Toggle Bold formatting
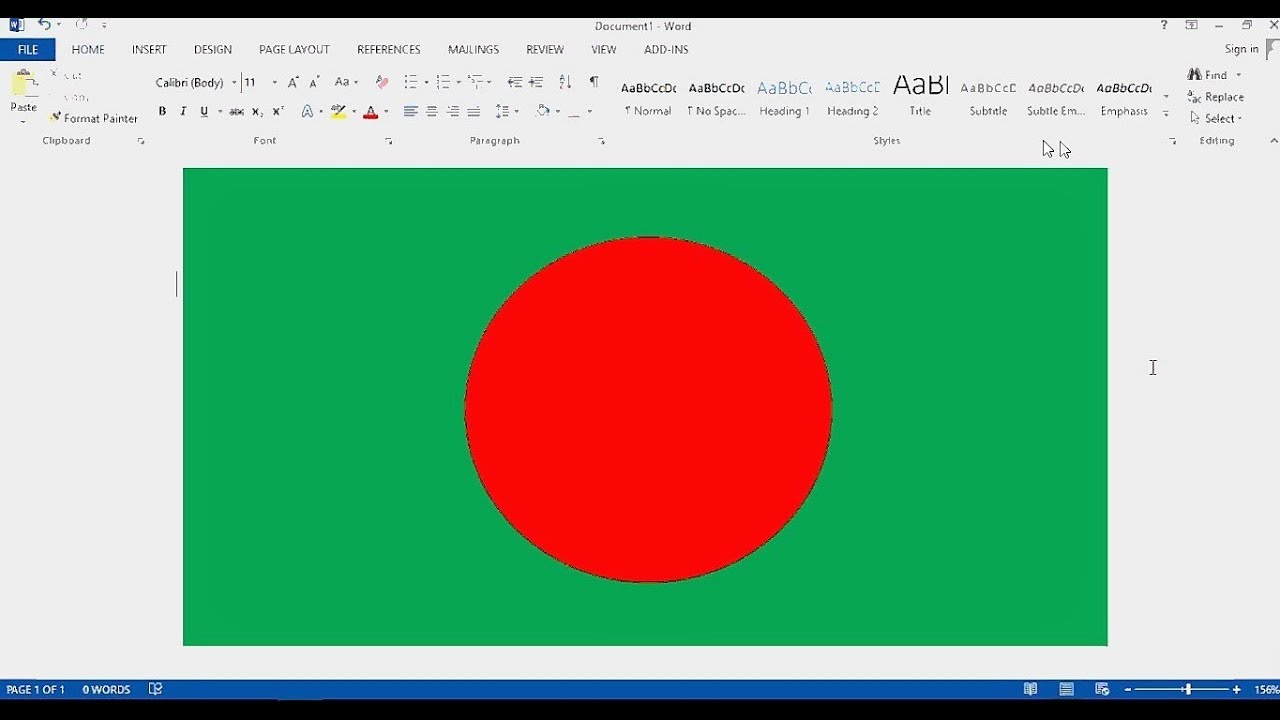Viewport: 1280px width, 720px height. (x=162, y=111)
